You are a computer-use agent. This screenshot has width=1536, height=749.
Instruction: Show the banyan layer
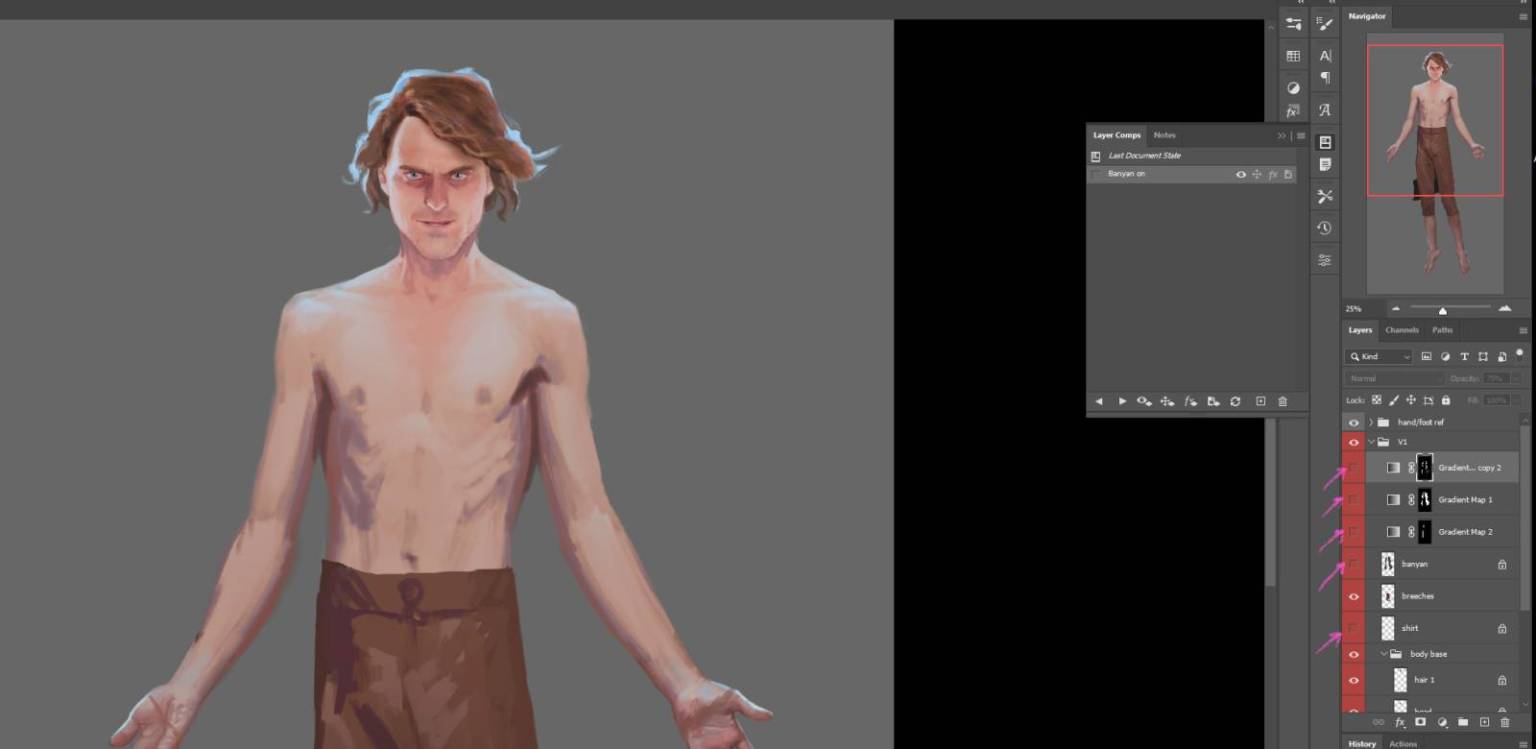(1354, 564)
